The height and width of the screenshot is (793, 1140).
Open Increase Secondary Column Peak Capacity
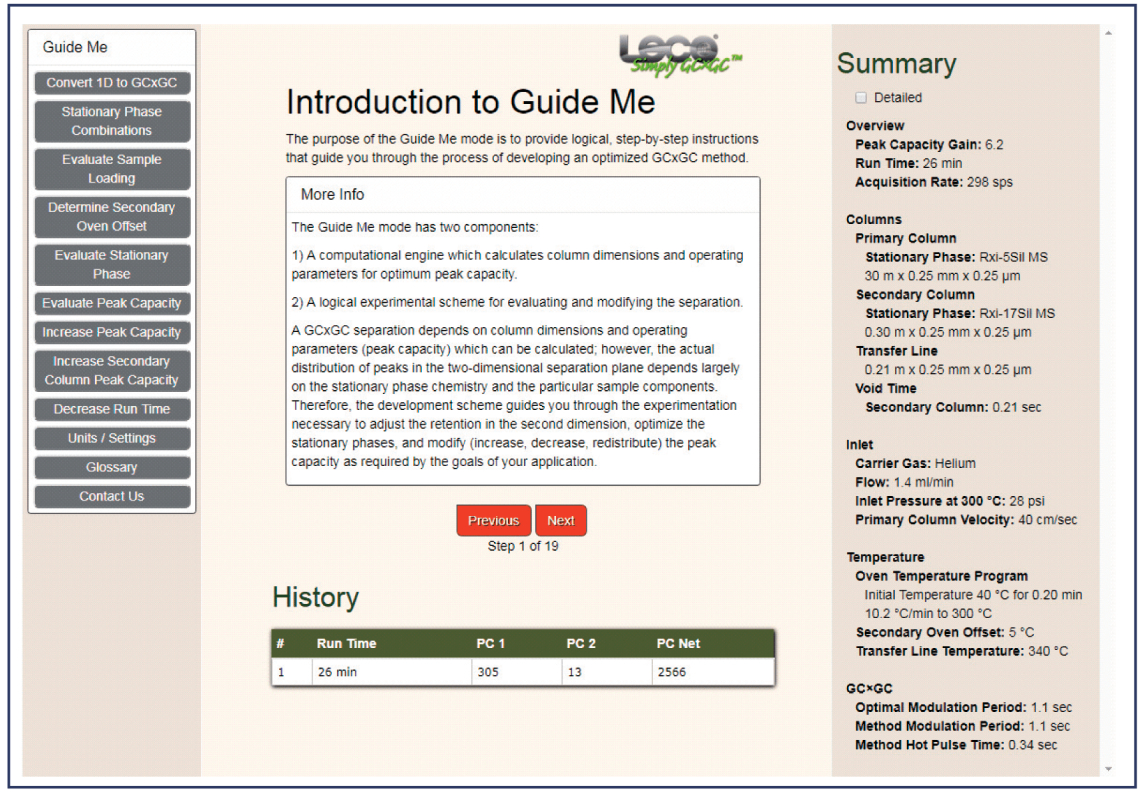pos(112,371)
